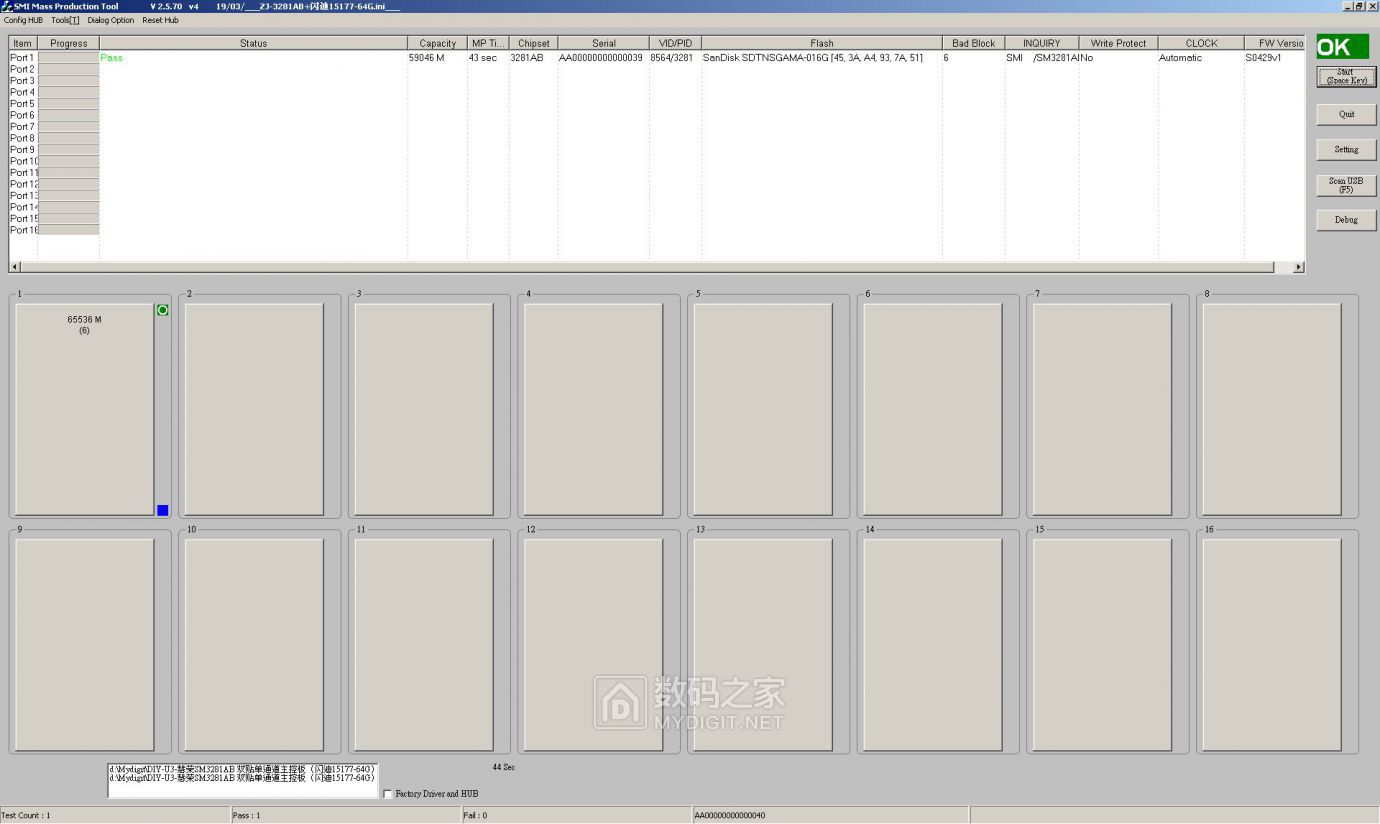Click Scan USB (F5) button
This screenshot has width=1380, height=824.
click(1346, 185)
